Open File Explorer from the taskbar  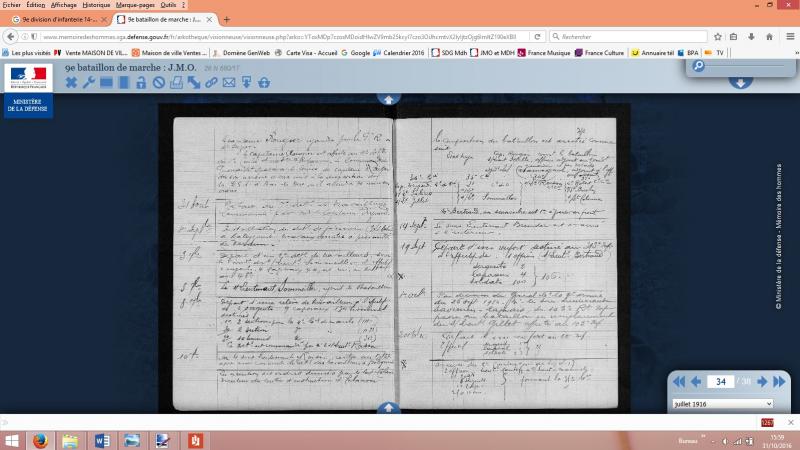coord(70,440)
